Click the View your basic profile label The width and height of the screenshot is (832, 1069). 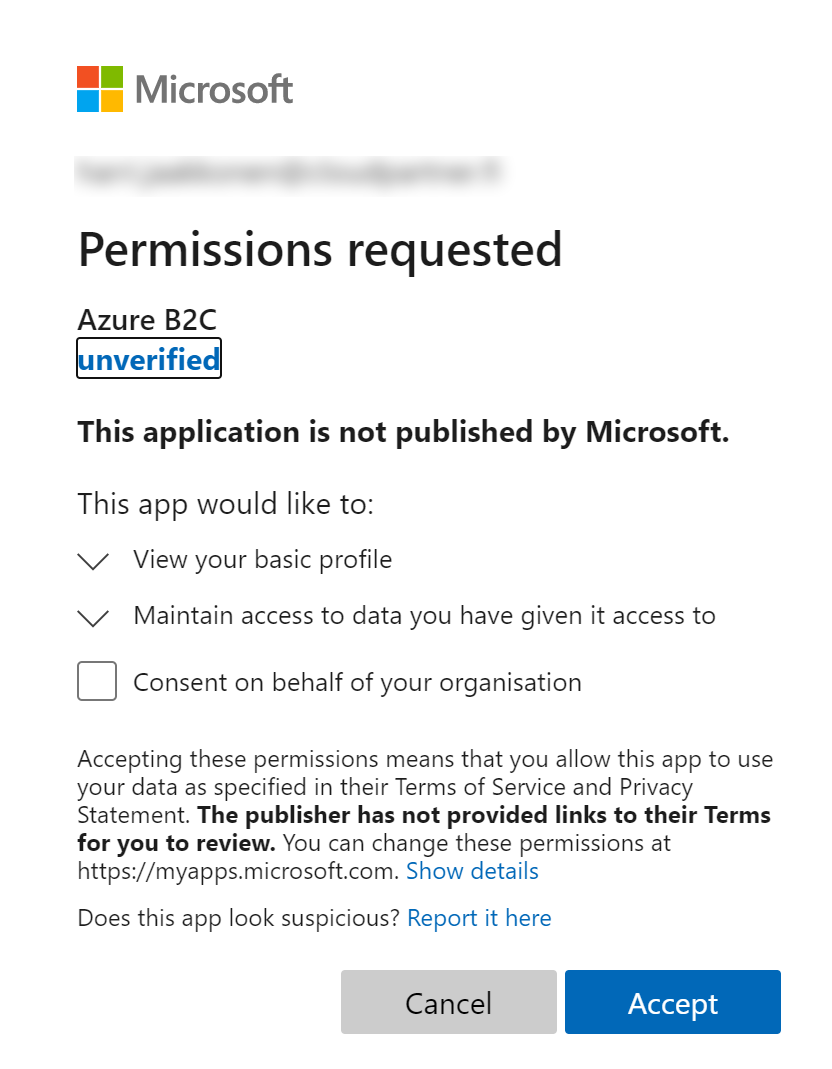[262, 559]
